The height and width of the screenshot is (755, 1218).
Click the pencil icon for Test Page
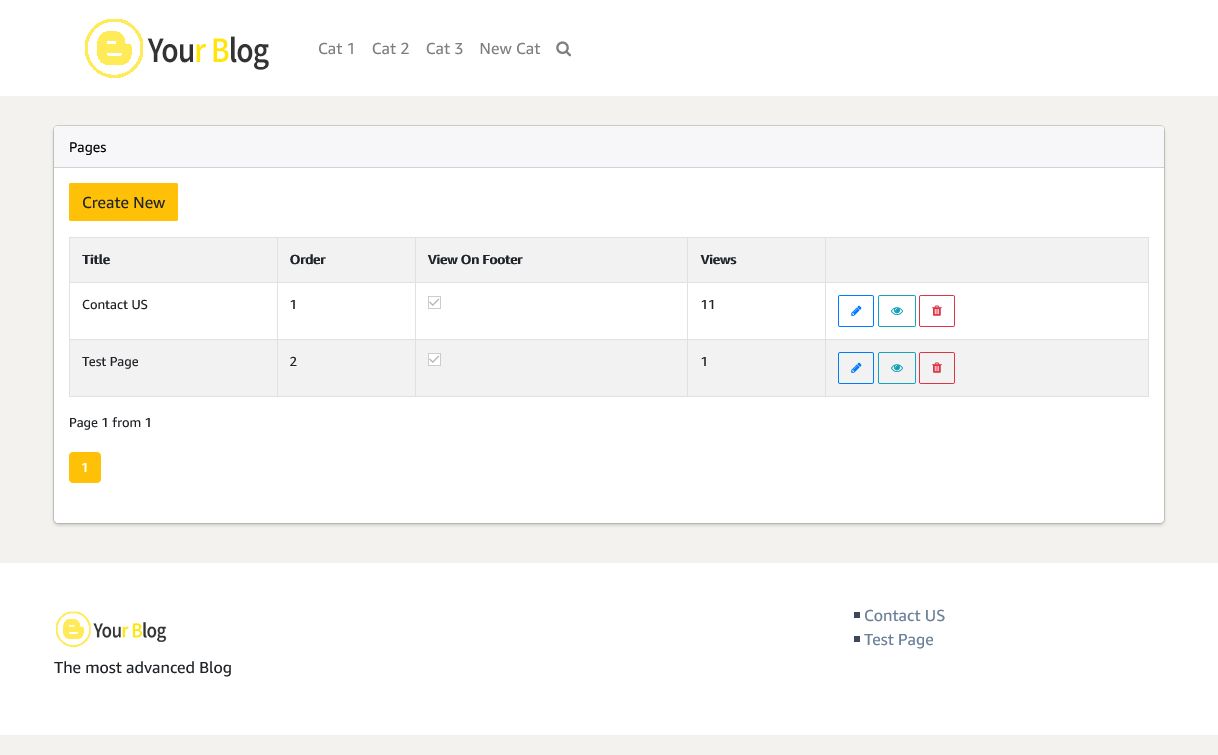point(856,368)
